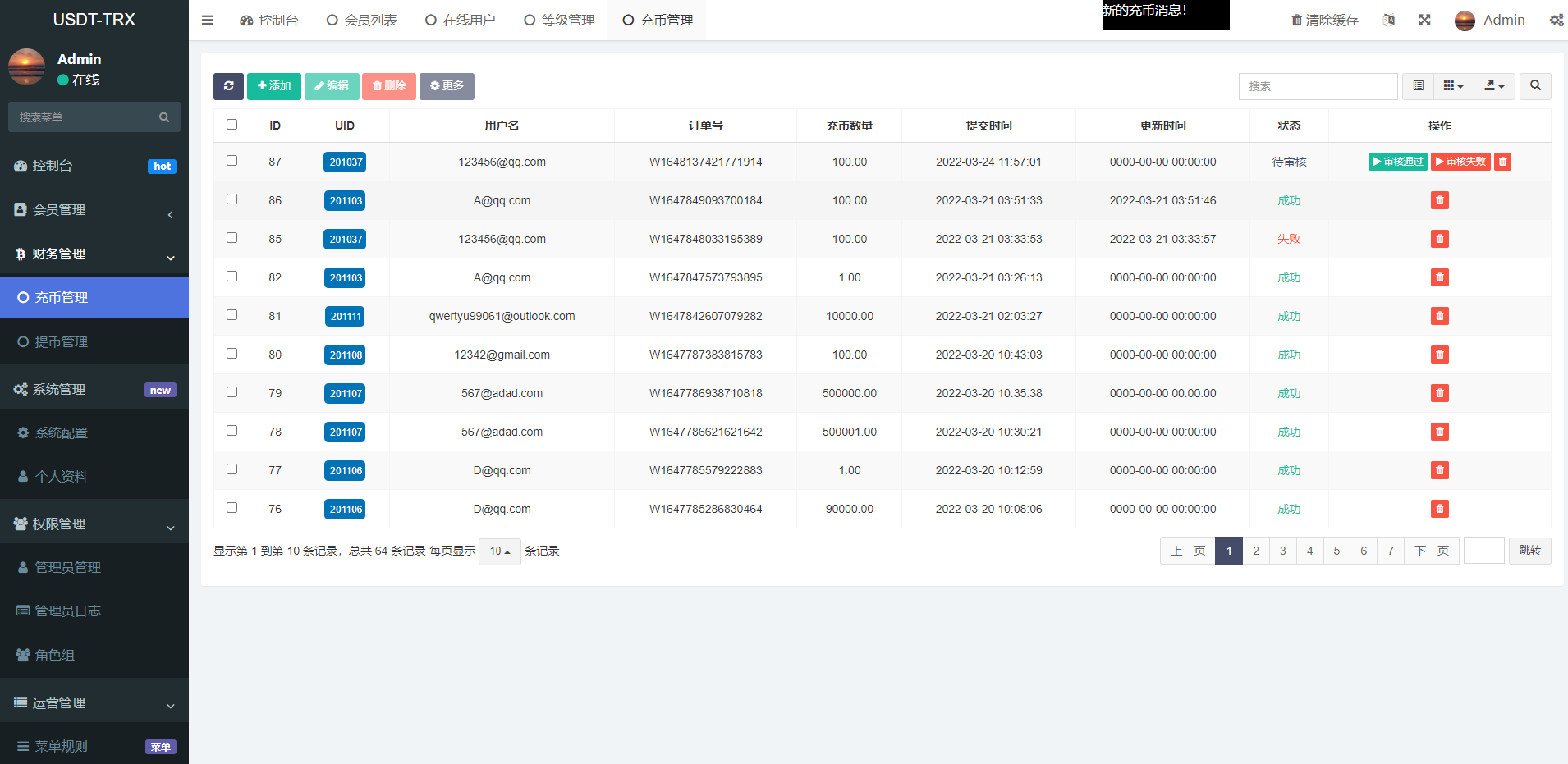Viewport: 1568px width, 764px height.
Task: Open the 提币管理 menu in sidebar
Action: pos(62,341)
